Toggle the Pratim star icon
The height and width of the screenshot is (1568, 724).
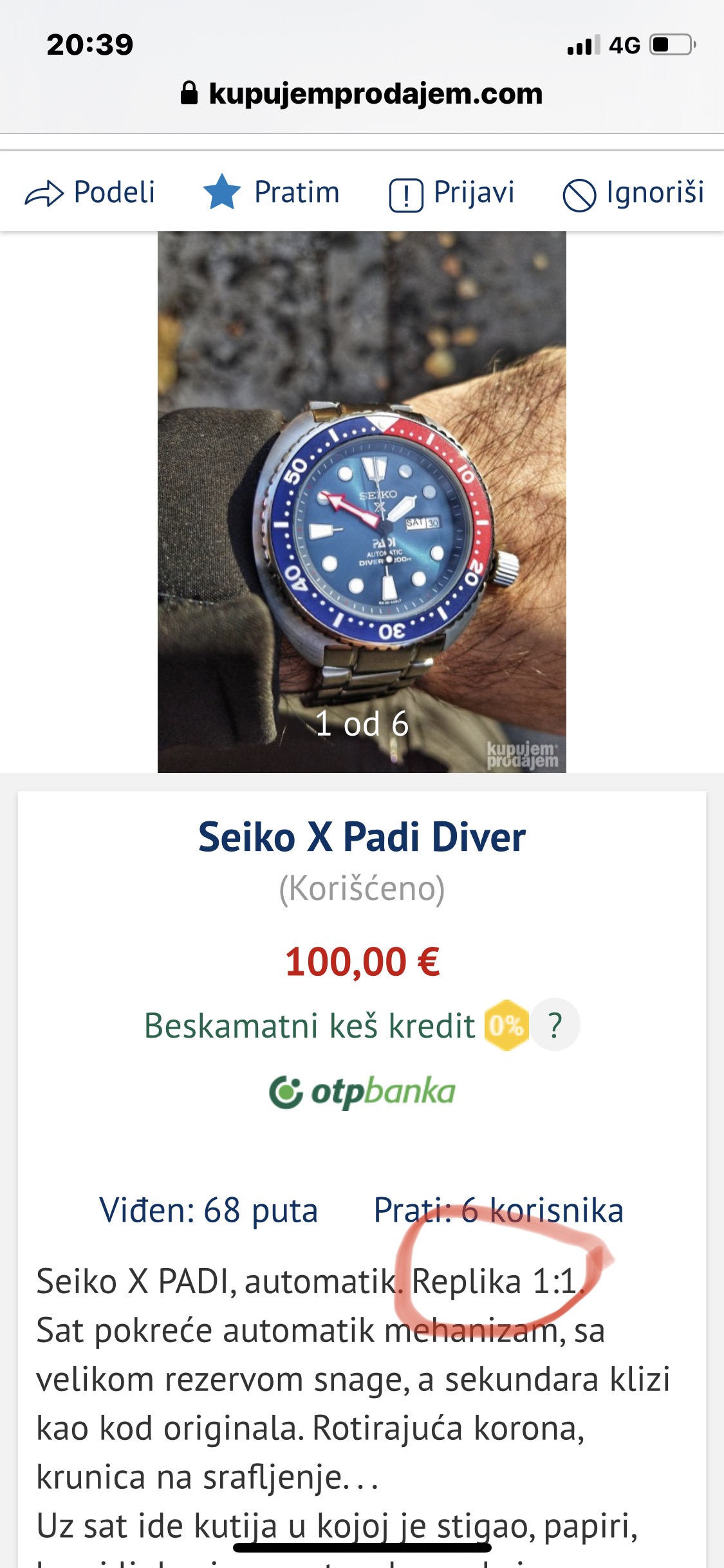pos(222,192)
